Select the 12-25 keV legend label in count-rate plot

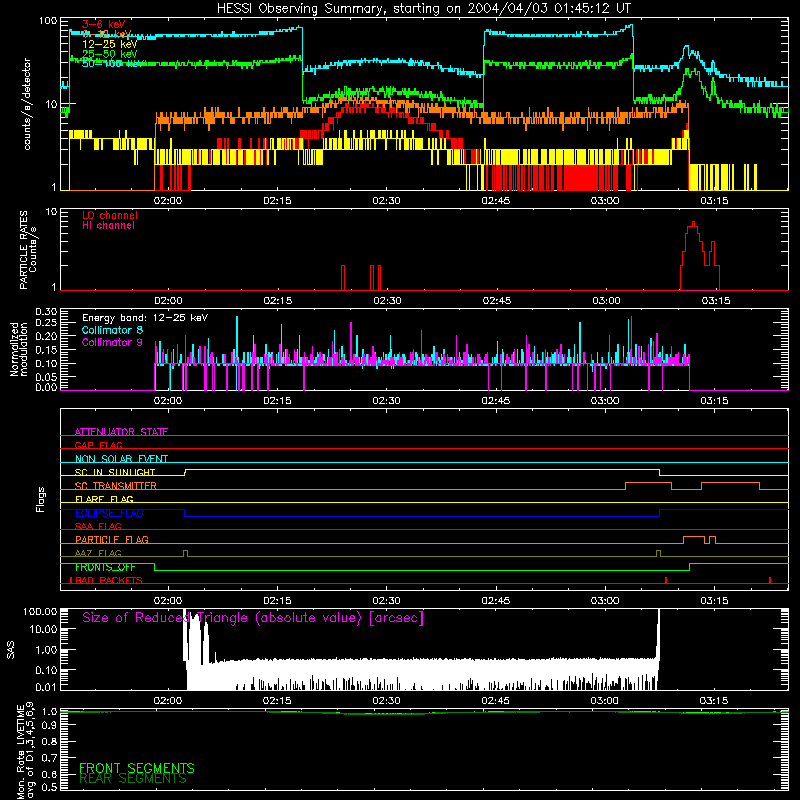[x=109, y=44]
